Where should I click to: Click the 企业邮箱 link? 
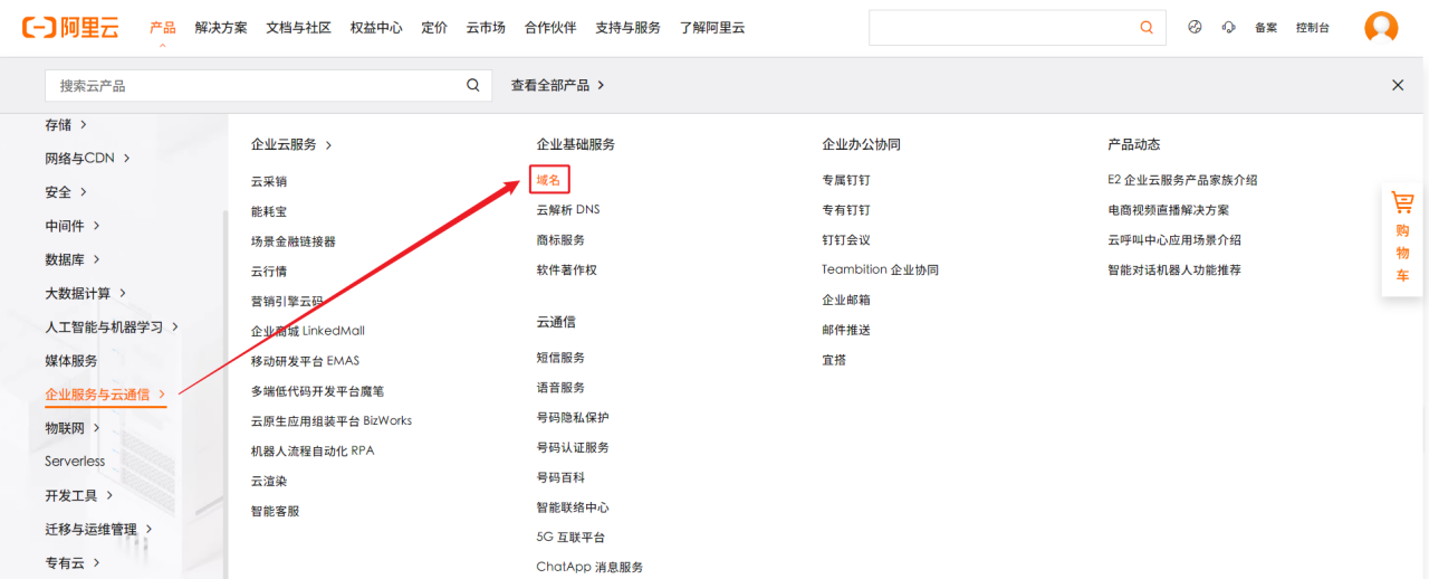[x=846, y=300]
